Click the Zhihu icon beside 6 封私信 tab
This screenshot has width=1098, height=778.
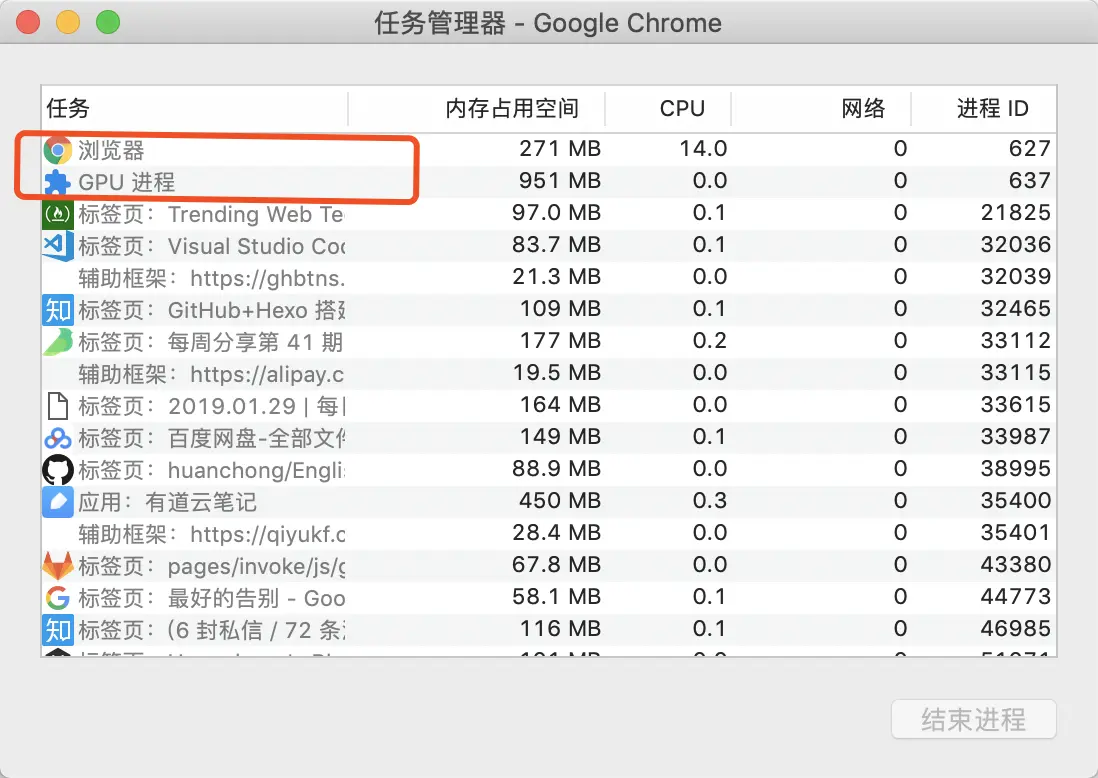coord(57,630)
